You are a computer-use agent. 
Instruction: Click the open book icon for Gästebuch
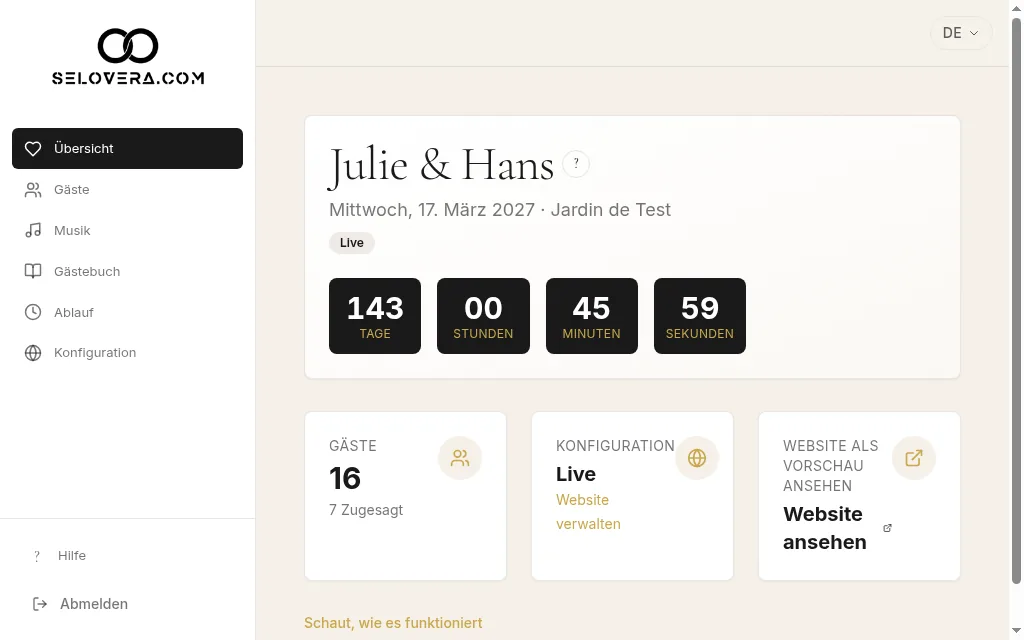point(33,272)
